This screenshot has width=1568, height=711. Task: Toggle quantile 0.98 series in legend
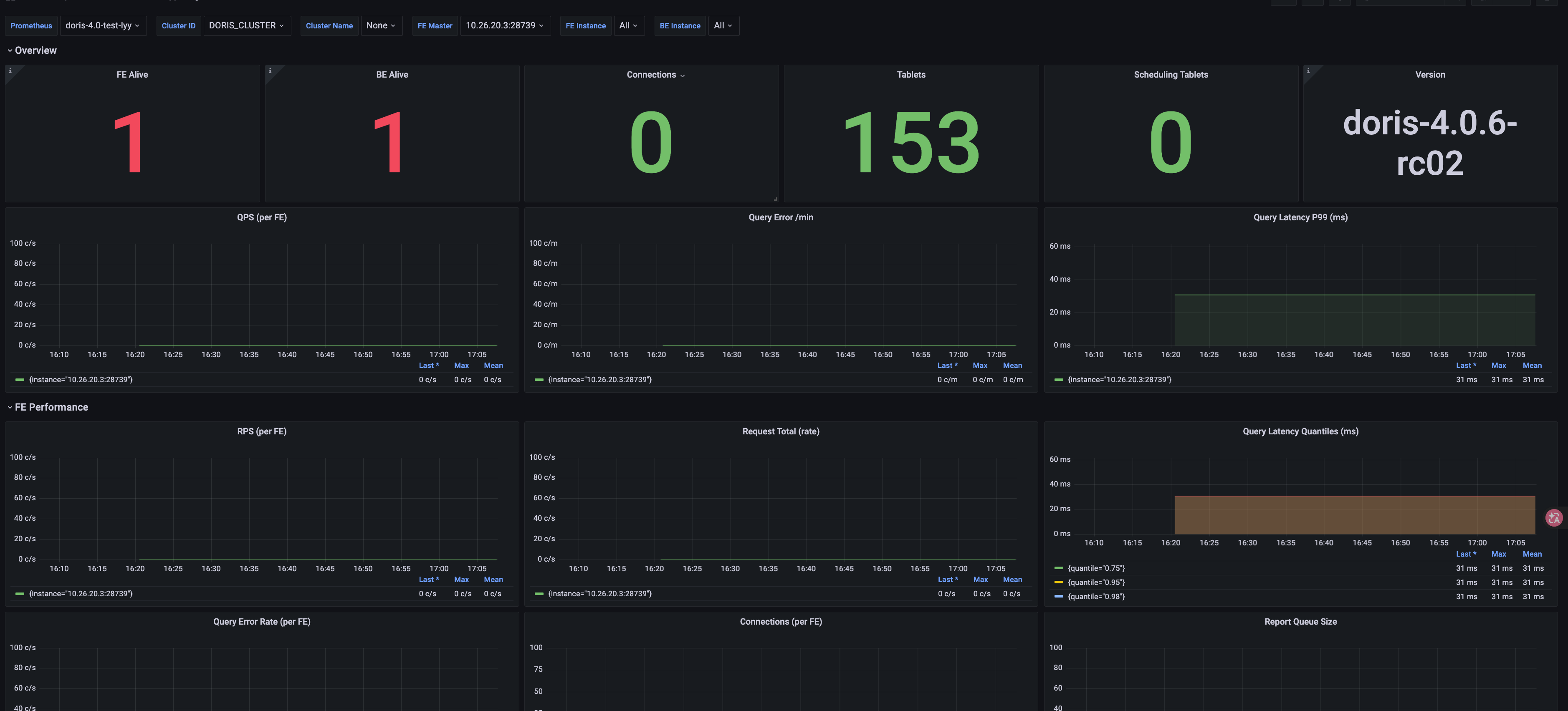tap(1096, 596)
